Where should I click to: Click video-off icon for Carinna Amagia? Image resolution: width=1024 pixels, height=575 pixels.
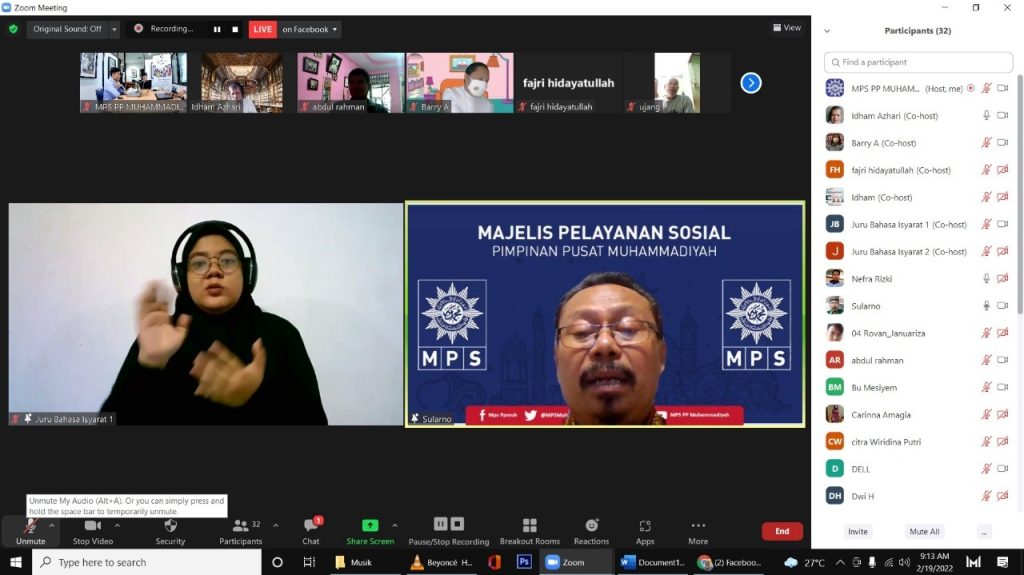point(1002,414)
